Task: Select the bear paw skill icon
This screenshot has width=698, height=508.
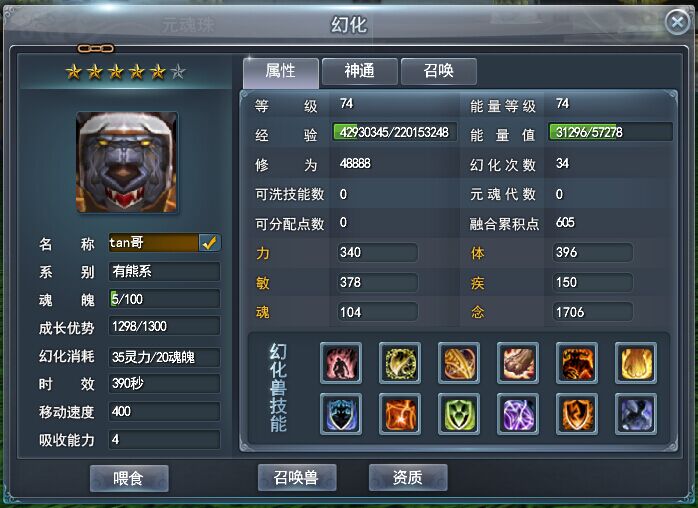Action: [518, 363]
